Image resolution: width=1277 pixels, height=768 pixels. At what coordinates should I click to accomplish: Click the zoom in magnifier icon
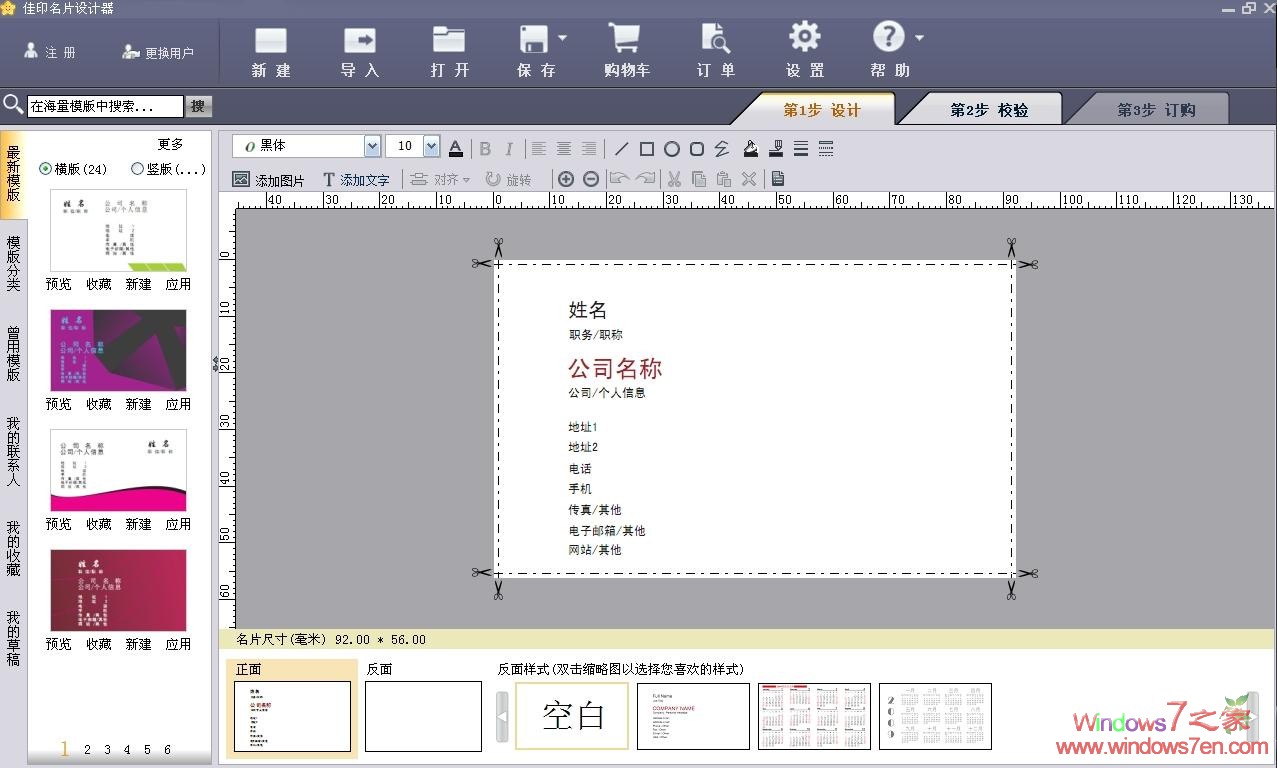[566, 179]
